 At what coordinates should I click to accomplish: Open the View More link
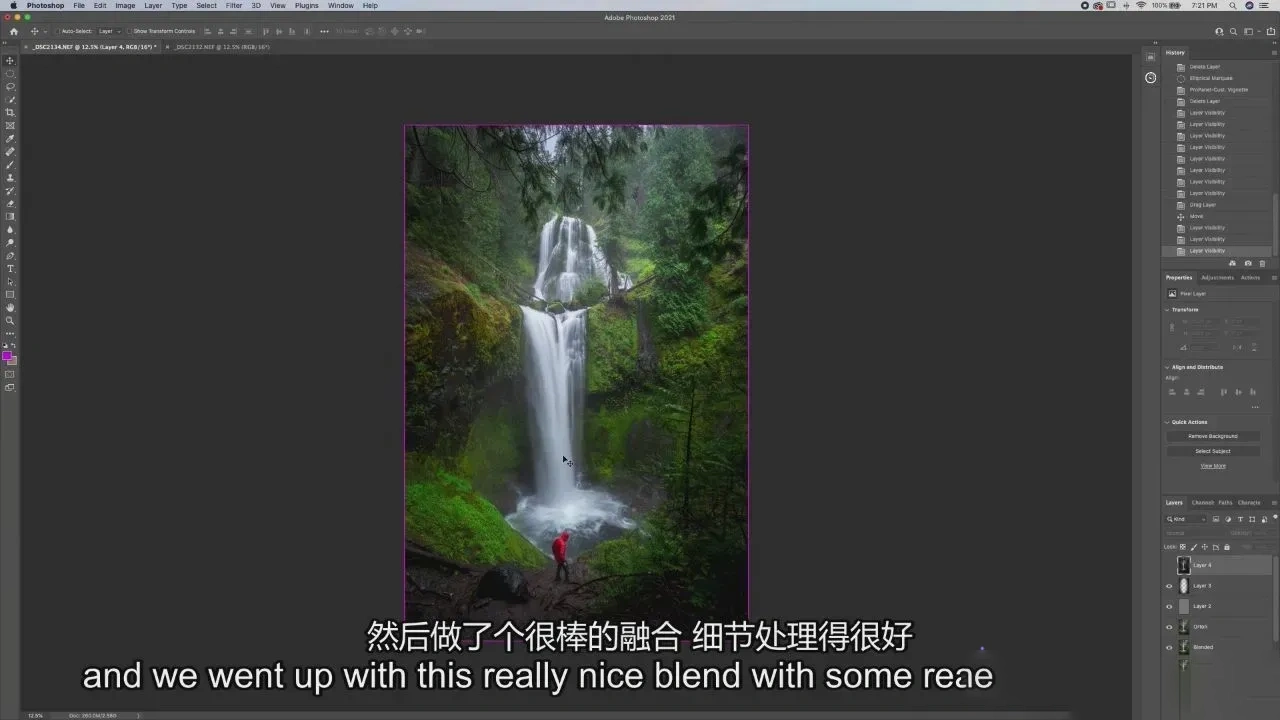(x=1213, y=466)
